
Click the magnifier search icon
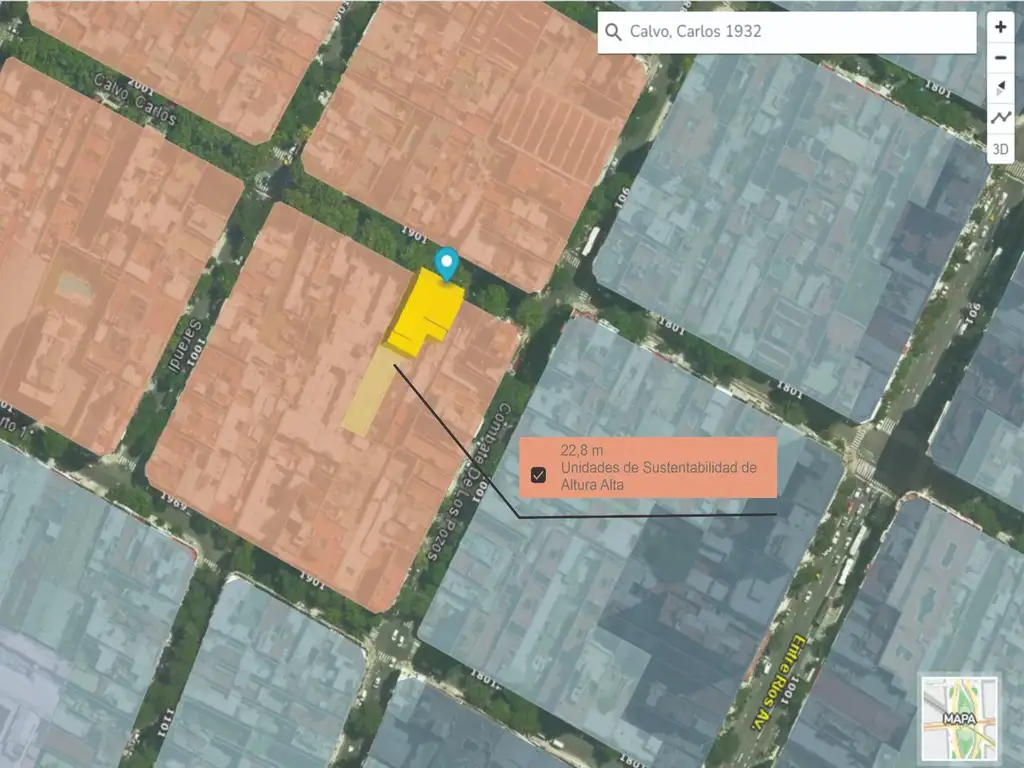click(x=613, y=32)
